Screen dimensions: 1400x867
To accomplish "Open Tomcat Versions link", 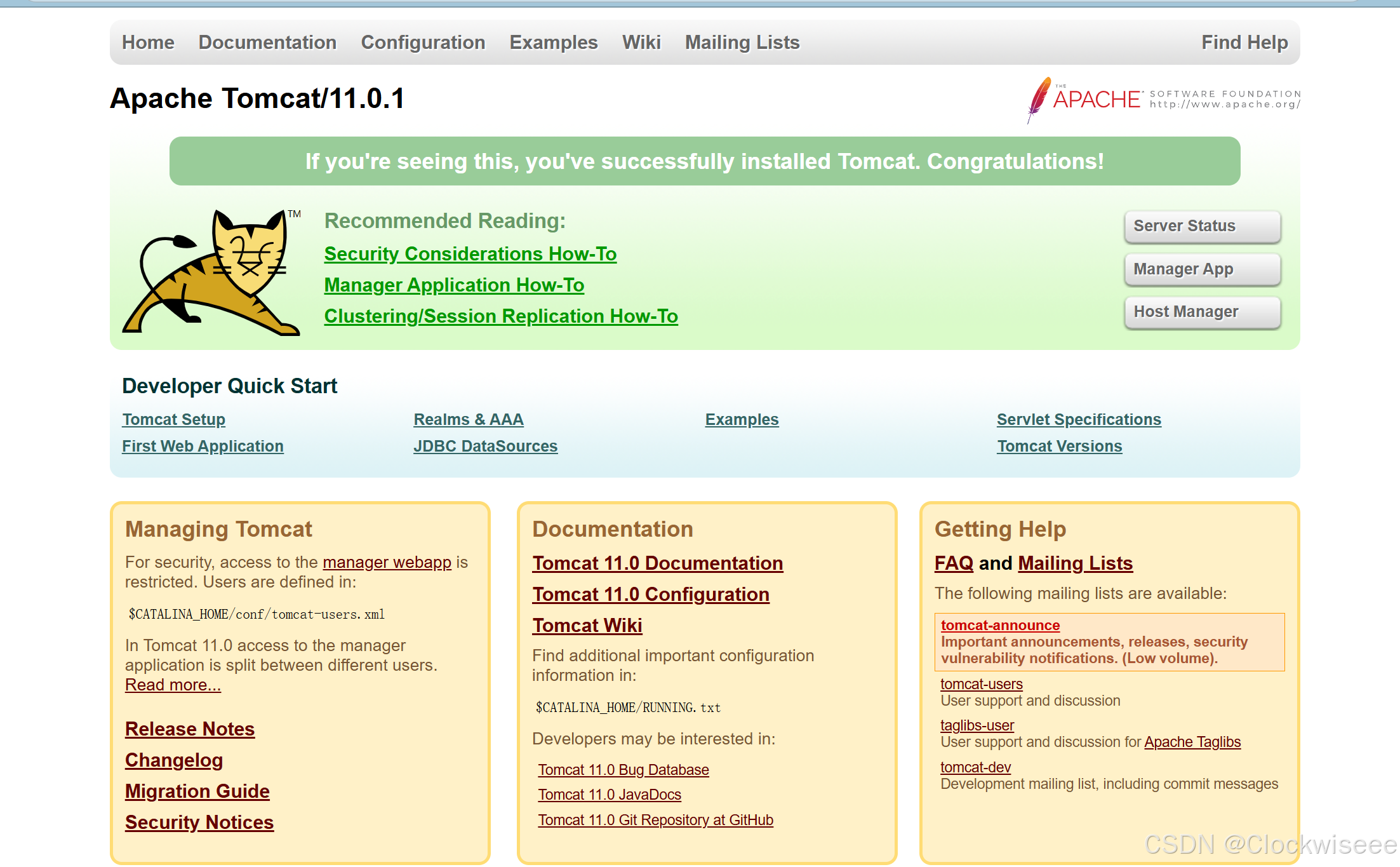I will click(1059, 446).
